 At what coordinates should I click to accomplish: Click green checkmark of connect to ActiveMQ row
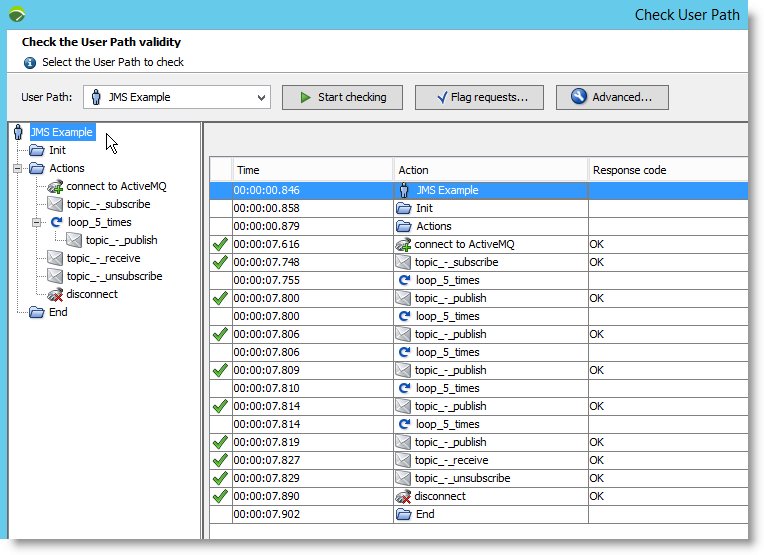220,244
